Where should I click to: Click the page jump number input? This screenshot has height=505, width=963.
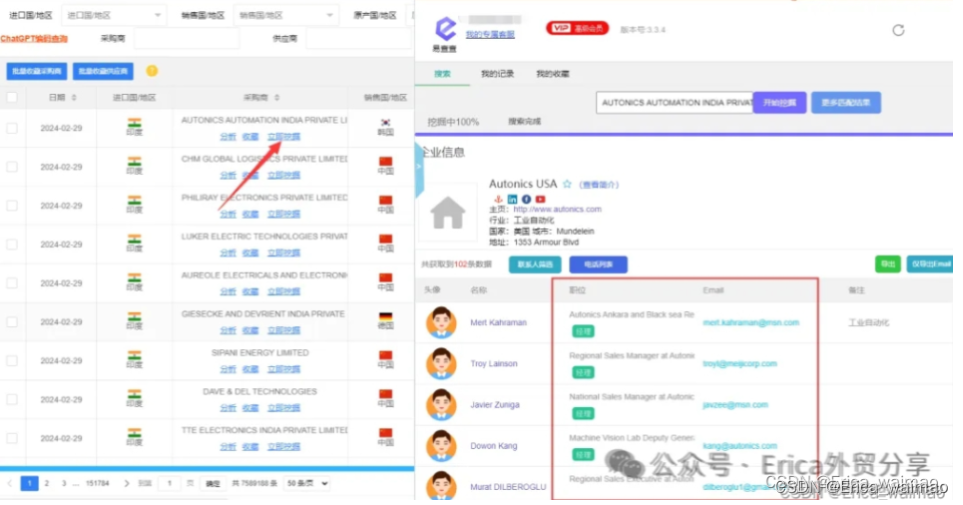[170, 483]
